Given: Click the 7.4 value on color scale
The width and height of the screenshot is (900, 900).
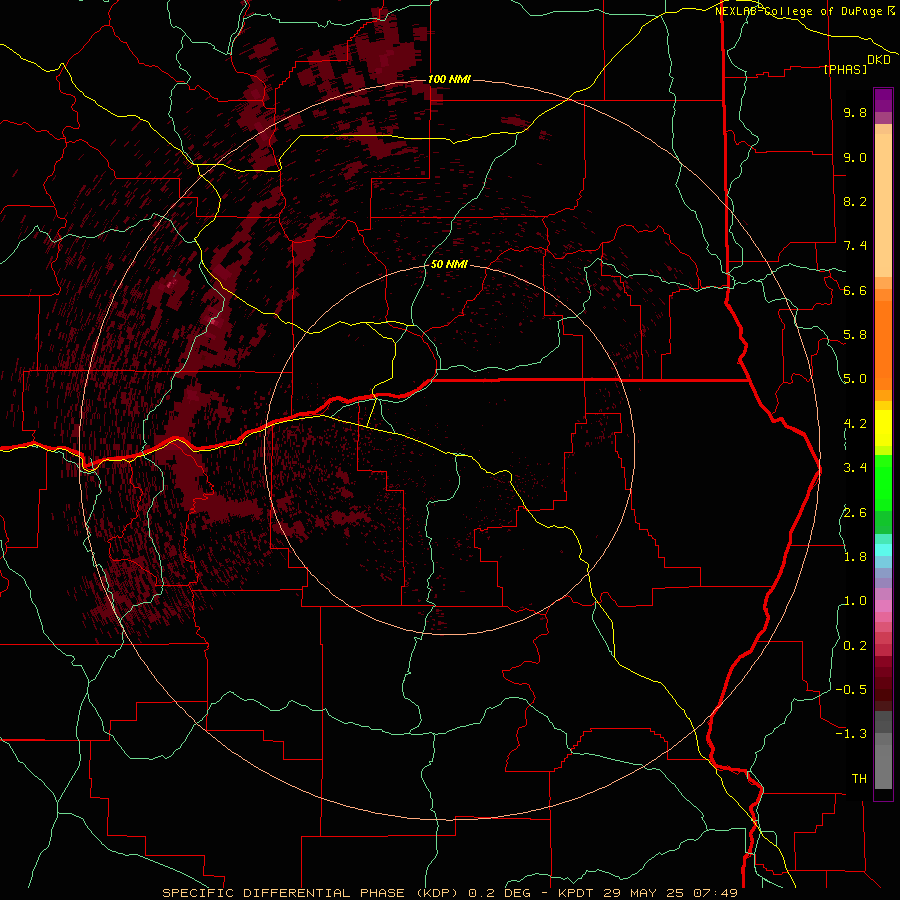Looking at the screenshot, I should pos(855,246).
